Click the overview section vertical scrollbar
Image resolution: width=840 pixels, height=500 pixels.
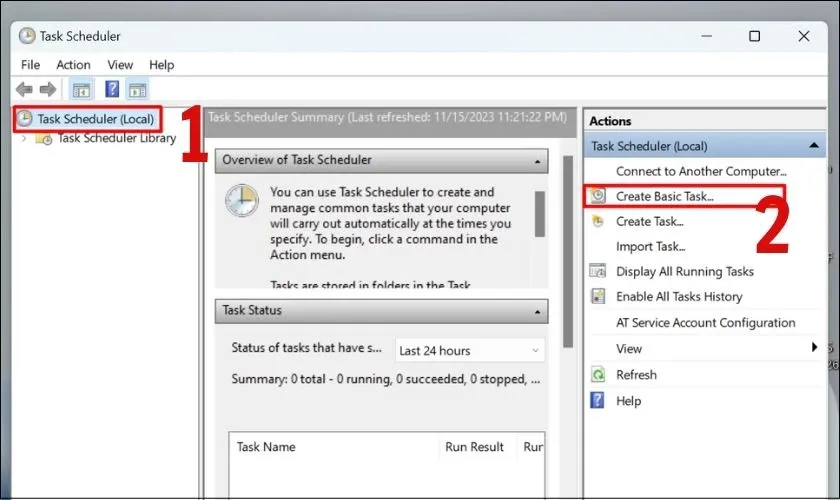click(x=540, y=214)
